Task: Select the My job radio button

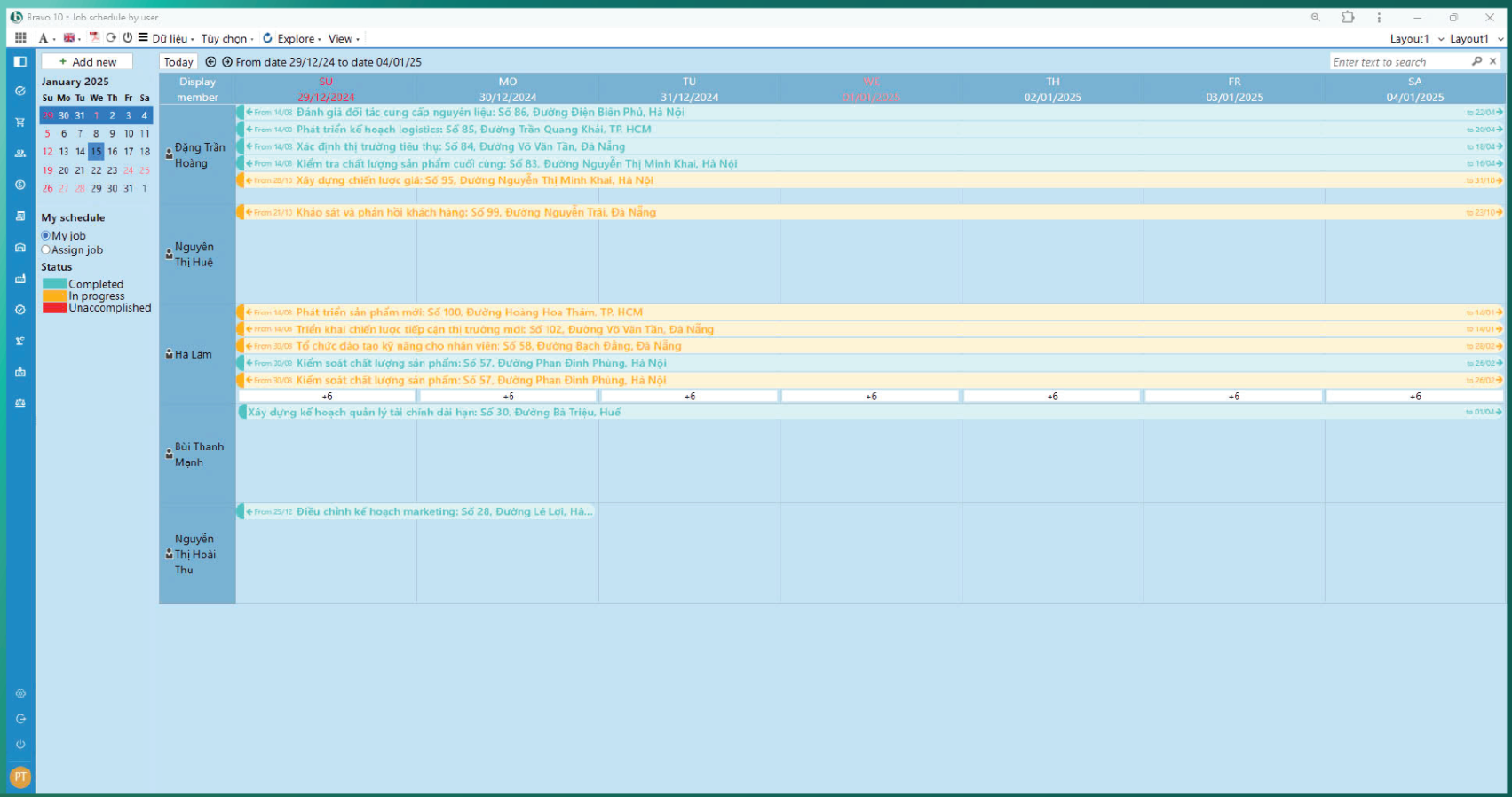Action: 46,236
